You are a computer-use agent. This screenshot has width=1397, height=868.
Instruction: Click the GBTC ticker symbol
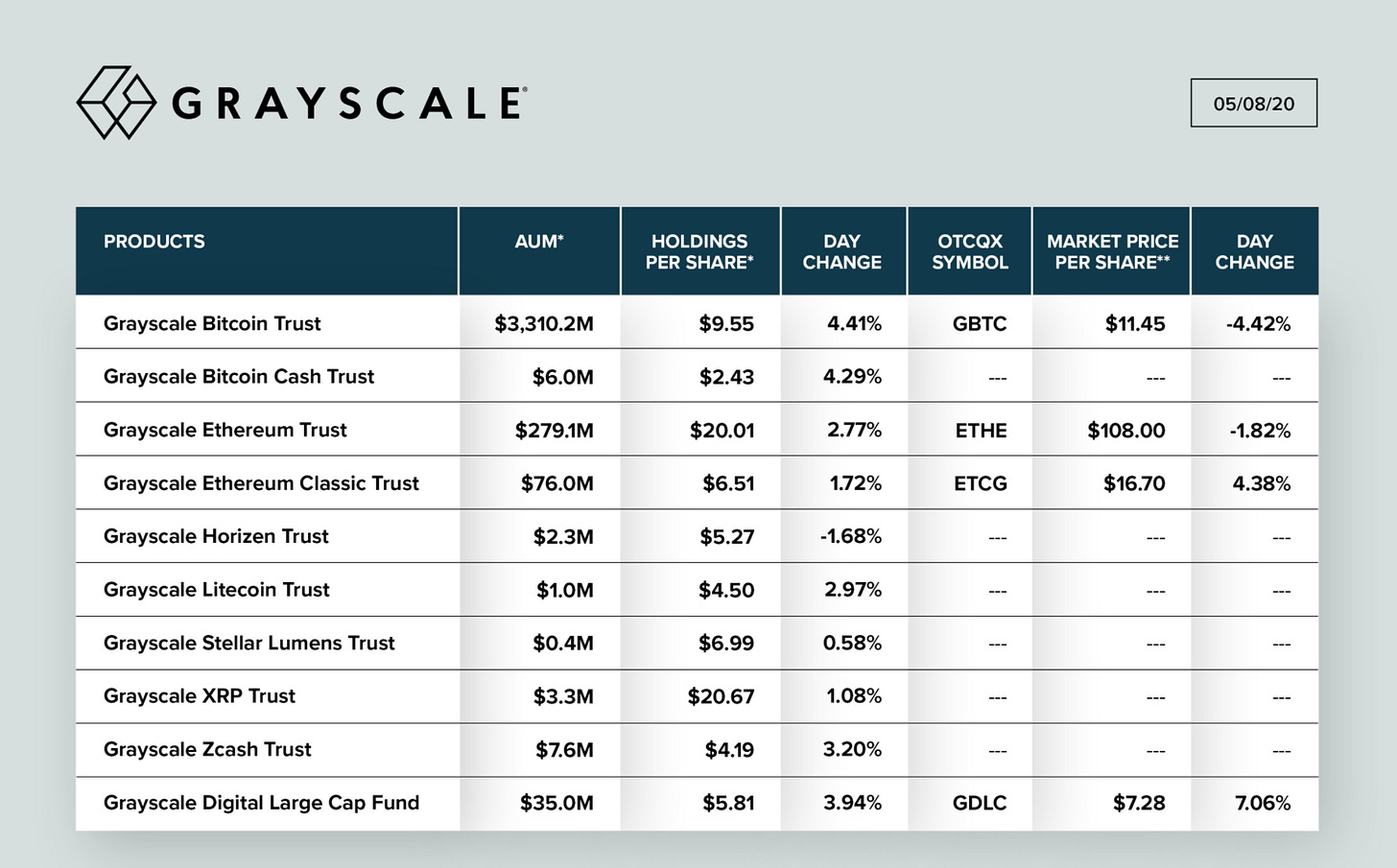point(980,324)
